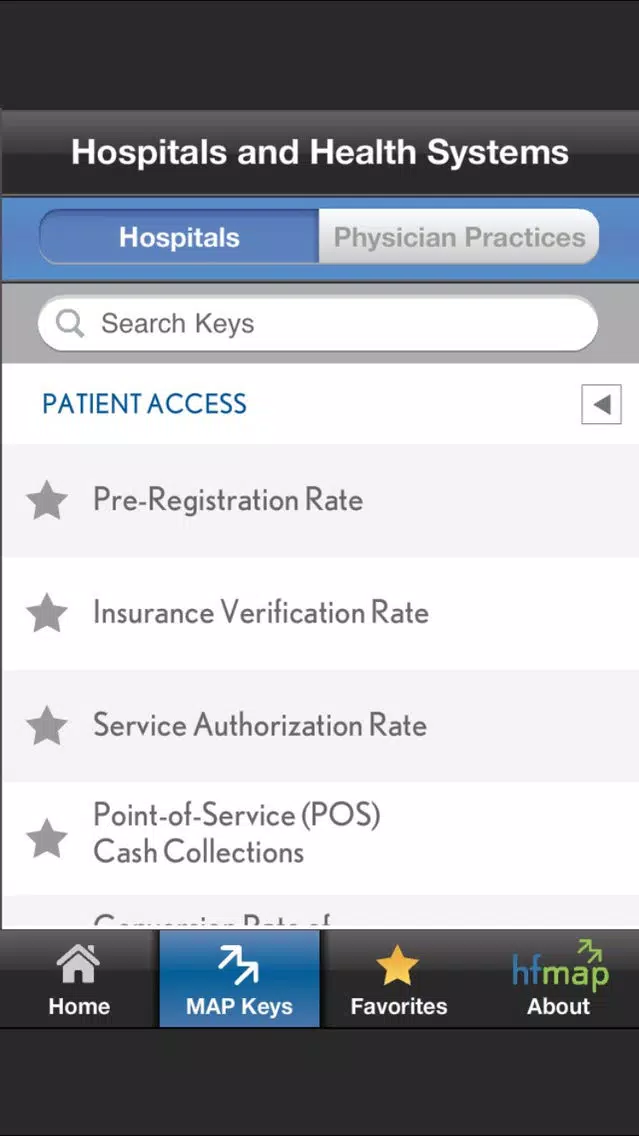Go to the Home tab icon
This screenshot has height=1136, width=639.
[78, 965]
